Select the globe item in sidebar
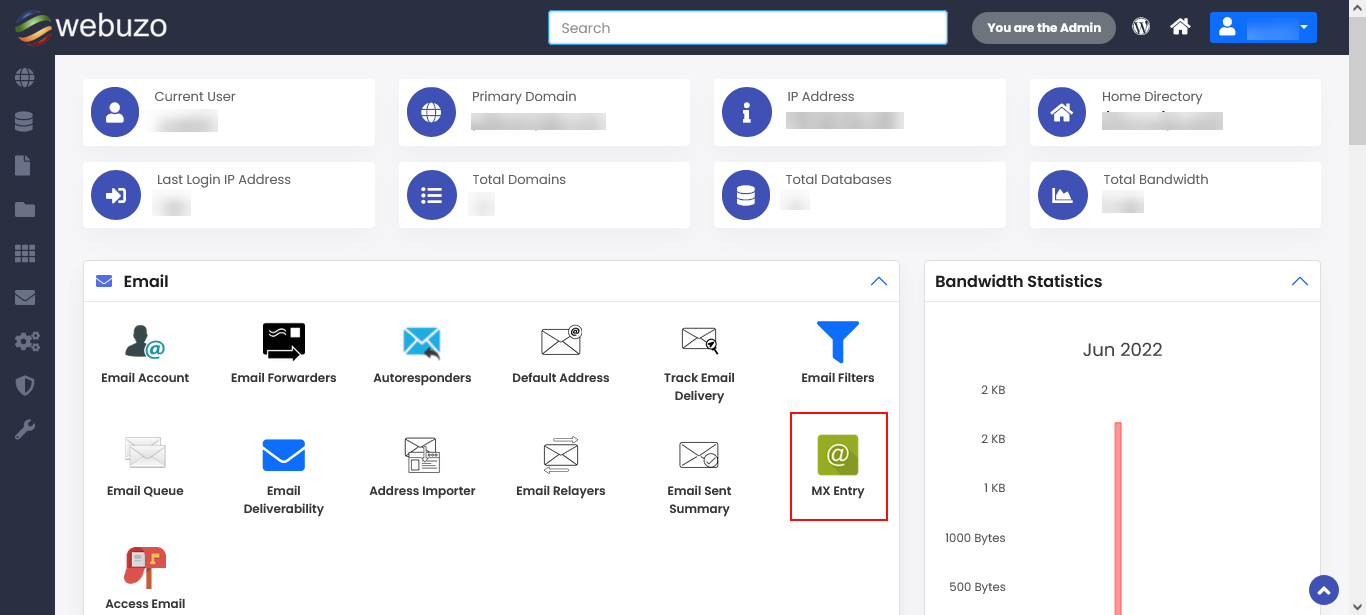 pyautogui.click(x=25, y=77)
